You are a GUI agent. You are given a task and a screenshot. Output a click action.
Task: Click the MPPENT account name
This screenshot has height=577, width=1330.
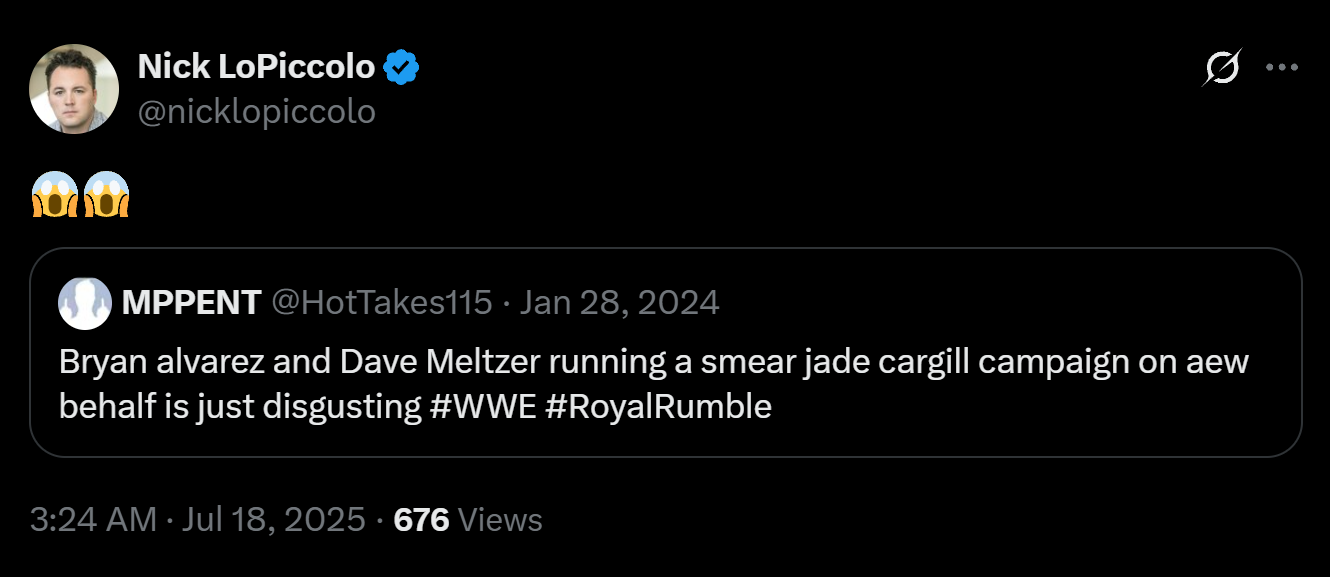click(191, 303)
